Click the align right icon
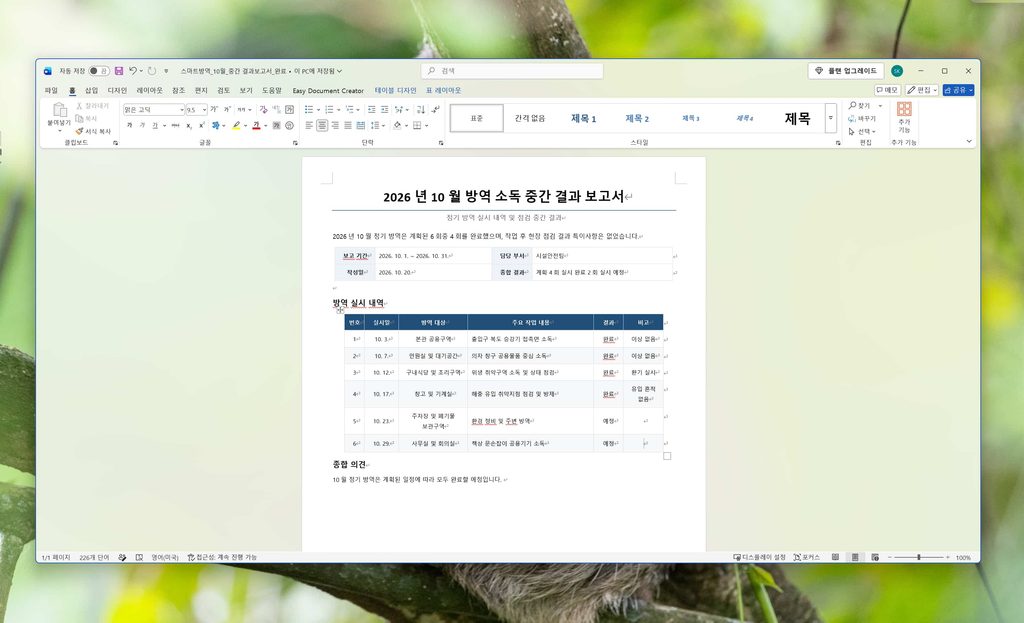The image size is (1024, 623). point(335,125)
